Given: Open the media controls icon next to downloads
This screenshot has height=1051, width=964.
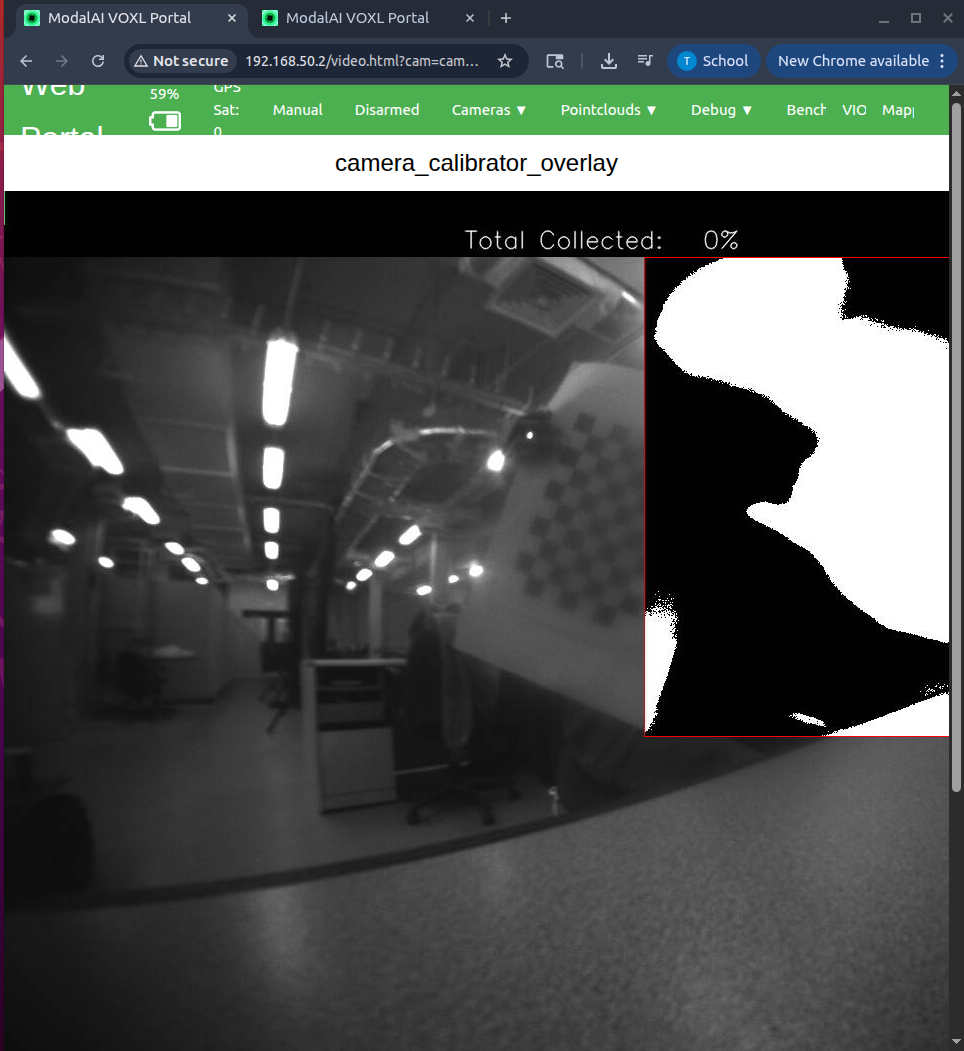Looking at the screenshot, I should [x=645, y=61].
